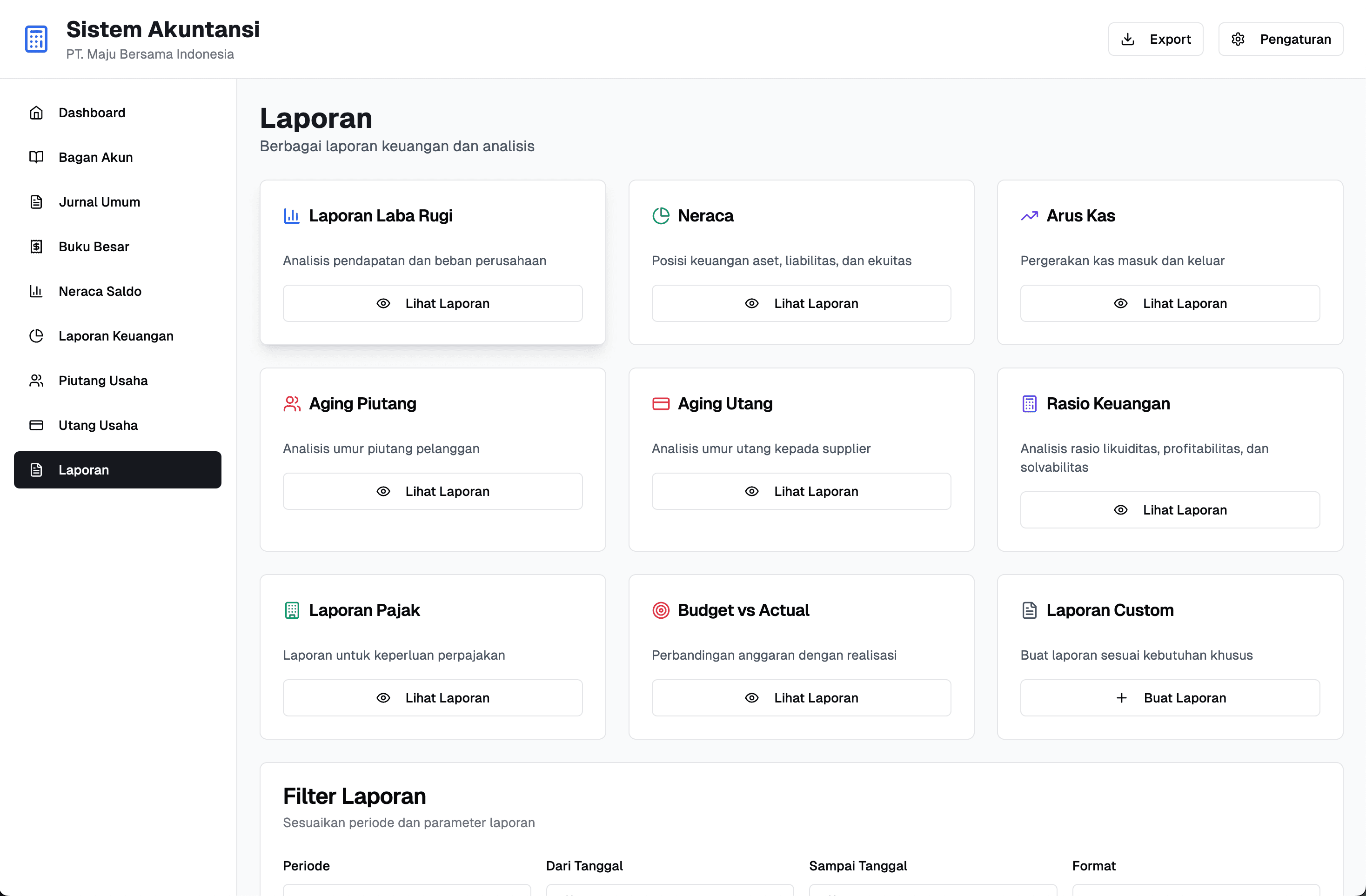Open Jurnal Umum from the sidebar
1366x896 pixels.
(x=118, y=202)
